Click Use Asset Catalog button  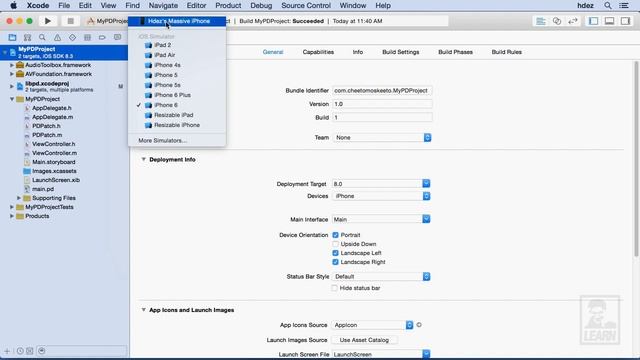click(x=364, y=340)
